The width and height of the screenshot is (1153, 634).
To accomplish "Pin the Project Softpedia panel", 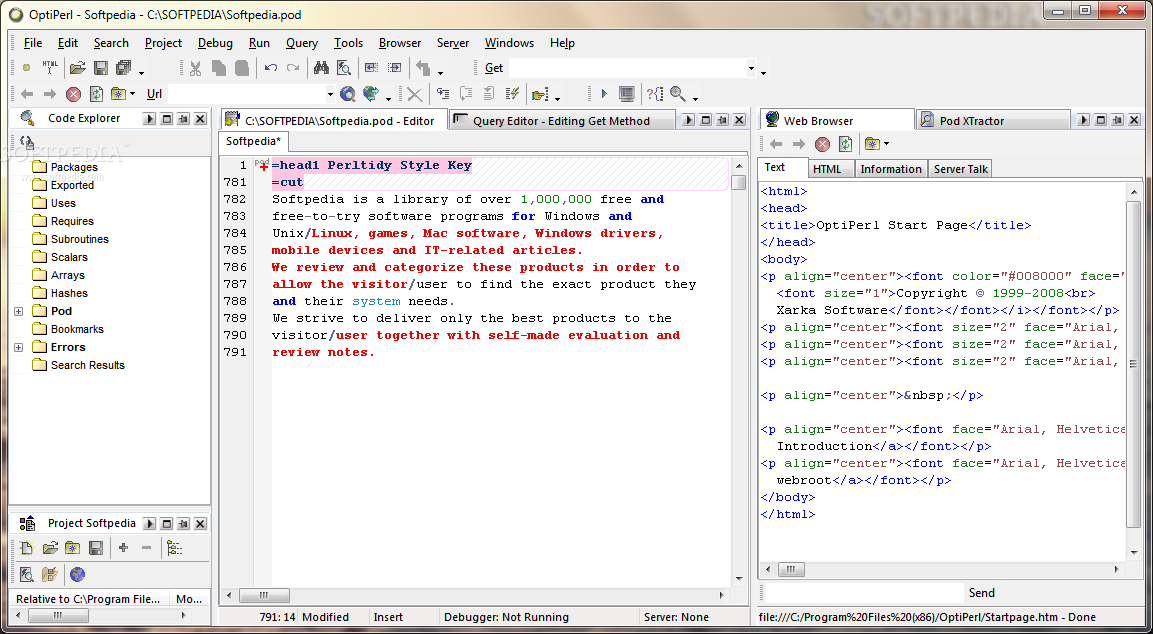I will [183, 524].
